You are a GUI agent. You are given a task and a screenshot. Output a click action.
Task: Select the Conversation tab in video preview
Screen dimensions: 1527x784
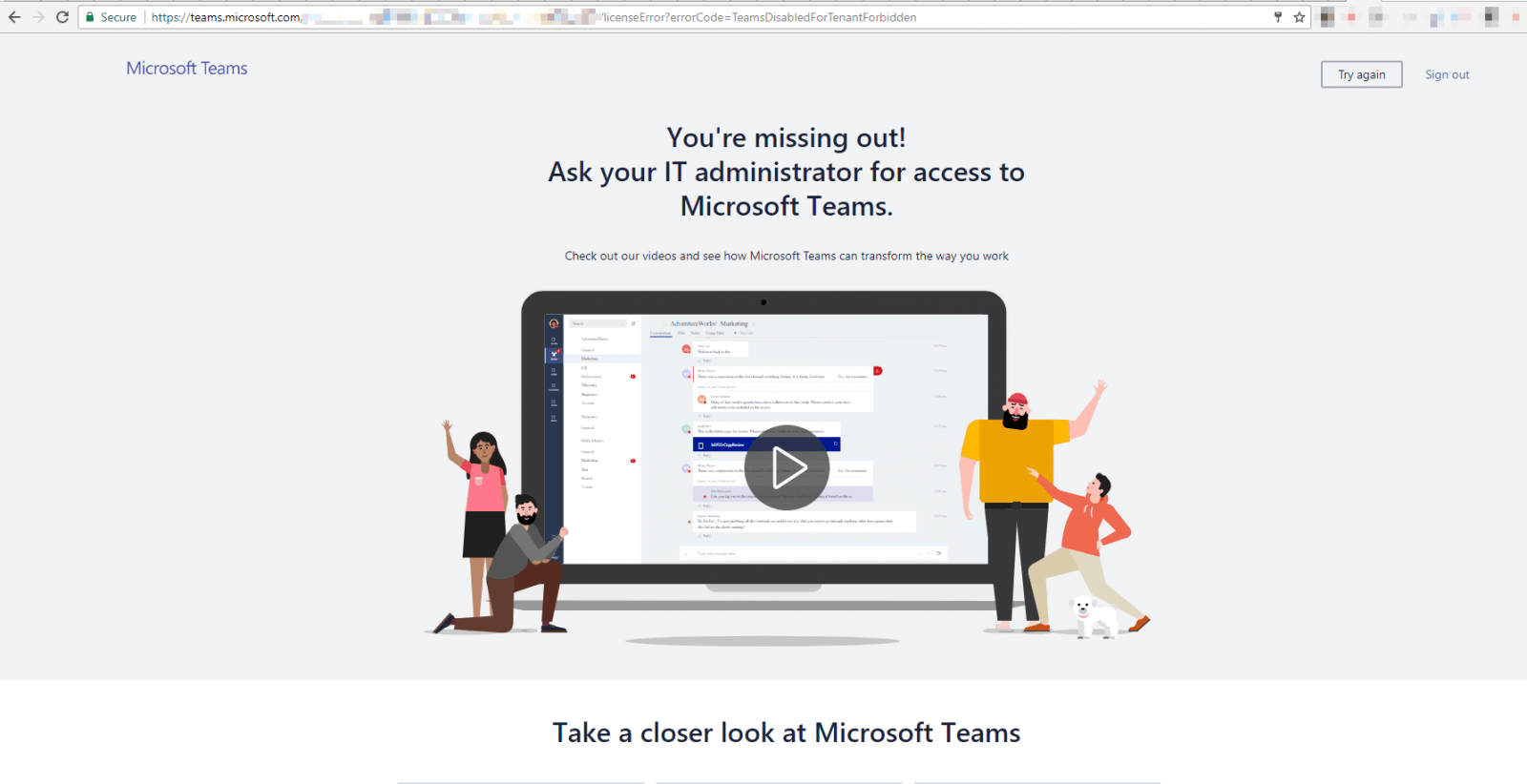(660, 333)
